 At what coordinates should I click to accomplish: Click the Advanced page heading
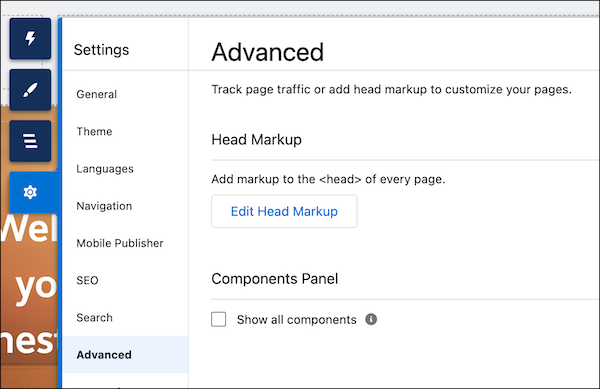click(267, 52)
